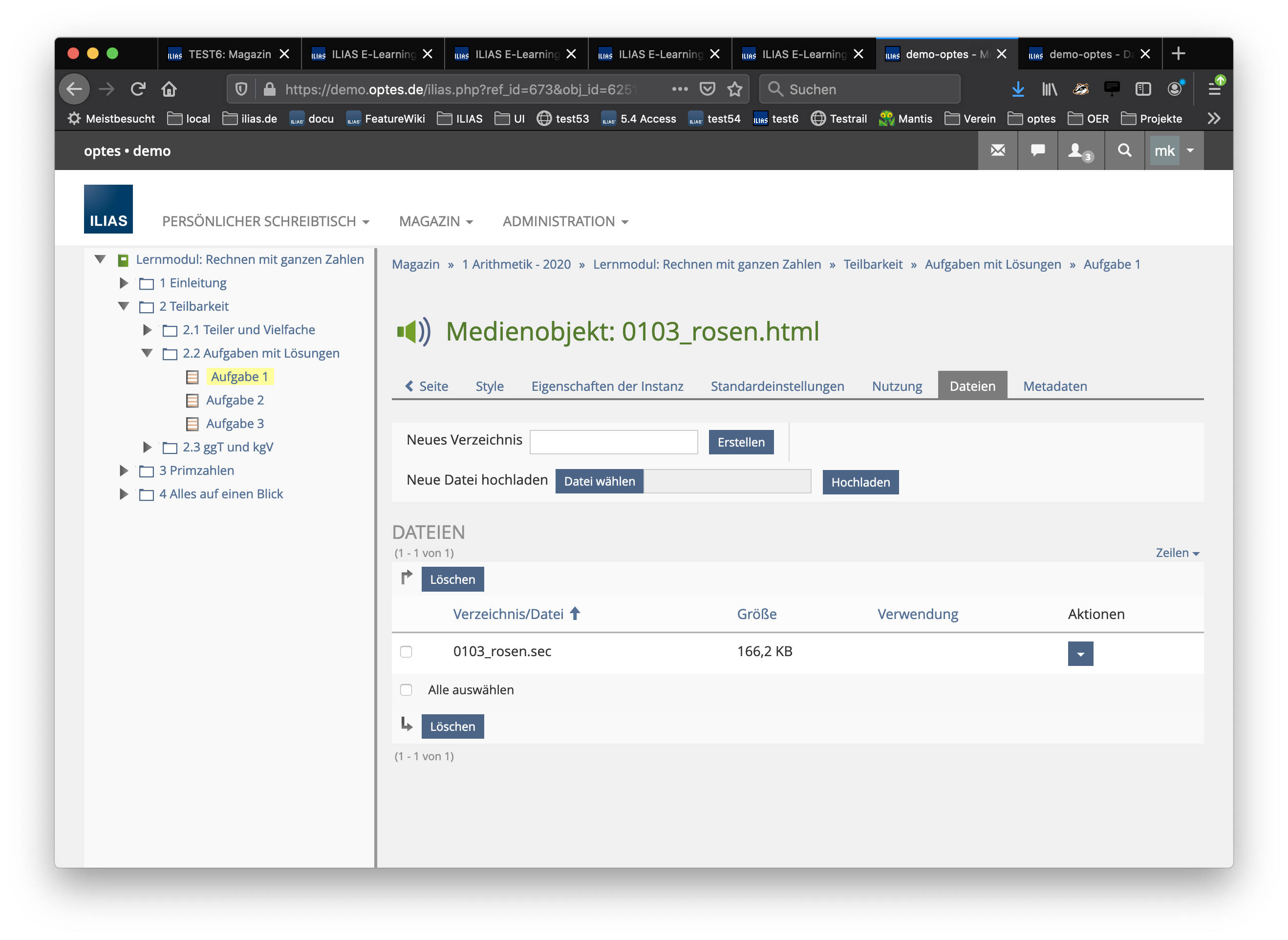Click the Teilbarkeit breadcrumb link

point(872,264)
